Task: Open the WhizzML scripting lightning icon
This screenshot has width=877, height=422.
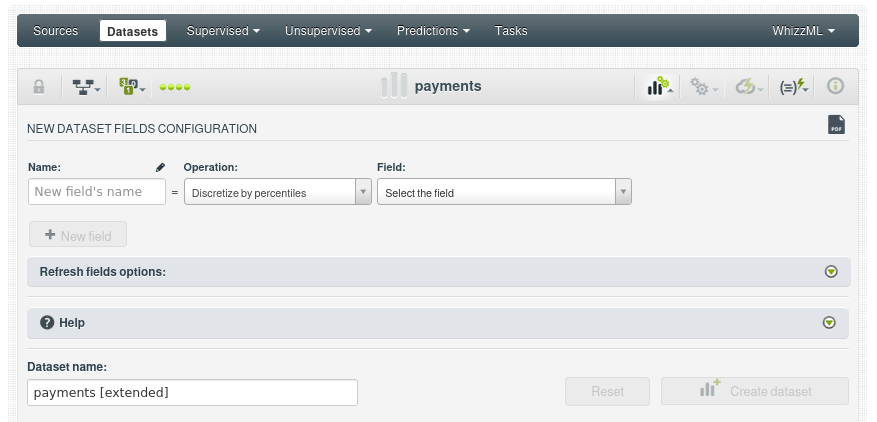Action: pos(794,87)
